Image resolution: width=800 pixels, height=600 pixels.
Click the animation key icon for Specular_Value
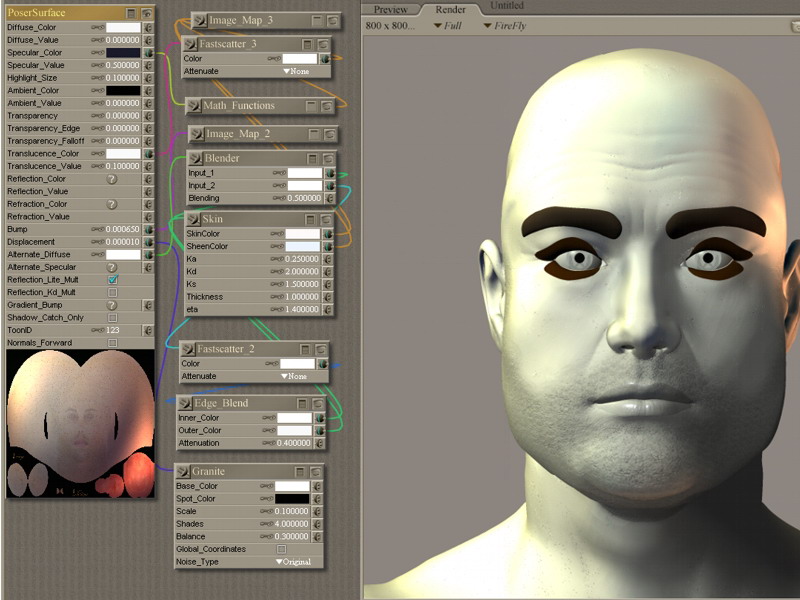[x=97, y=65]
